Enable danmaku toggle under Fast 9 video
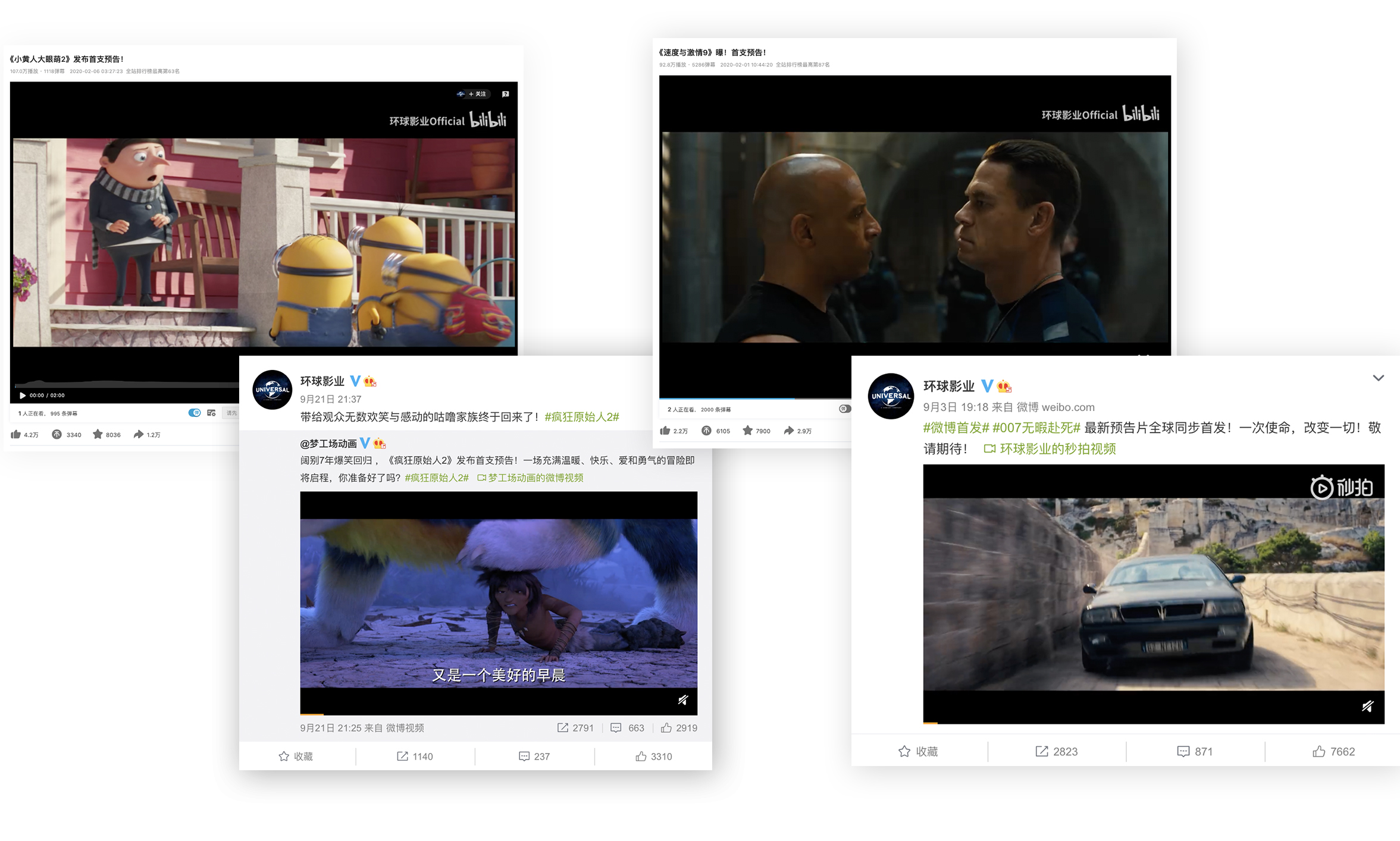1400x841 pixels. pyautogui.click(x=844, y=409)
